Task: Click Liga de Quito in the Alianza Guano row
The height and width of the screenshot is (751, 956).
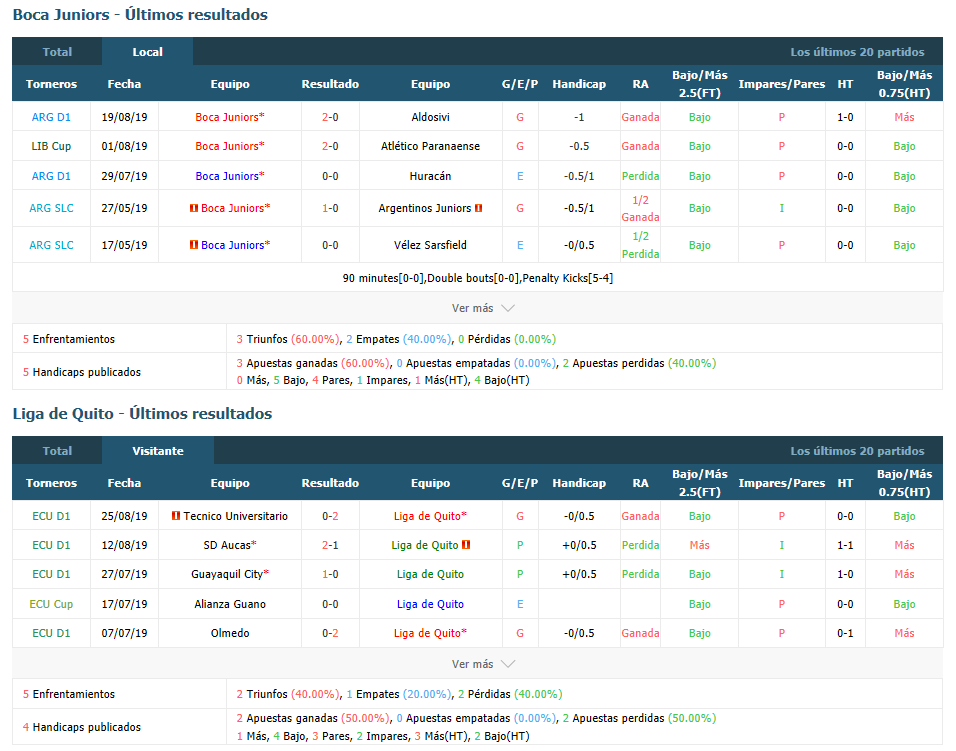Action: (x=430, y=604)
